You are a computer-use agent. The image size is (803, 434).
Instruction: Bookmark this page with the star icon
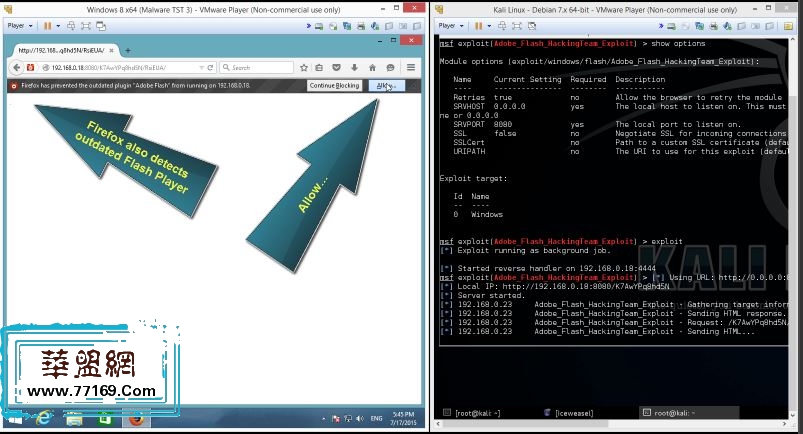(x=304, y=68)
